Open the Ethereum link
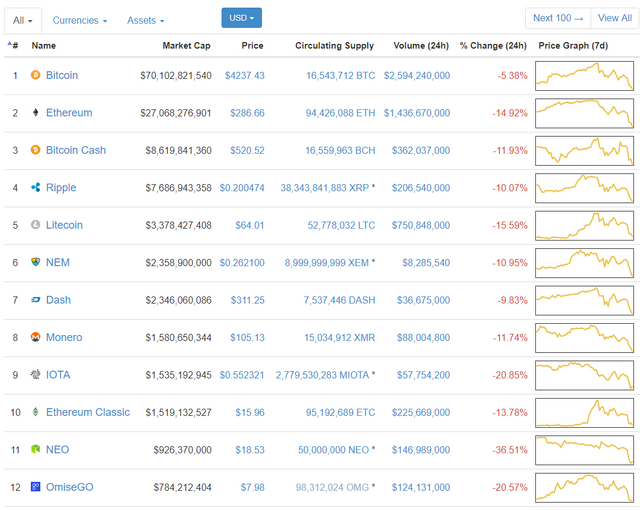 pyautogui.click(x=69, y=113)
